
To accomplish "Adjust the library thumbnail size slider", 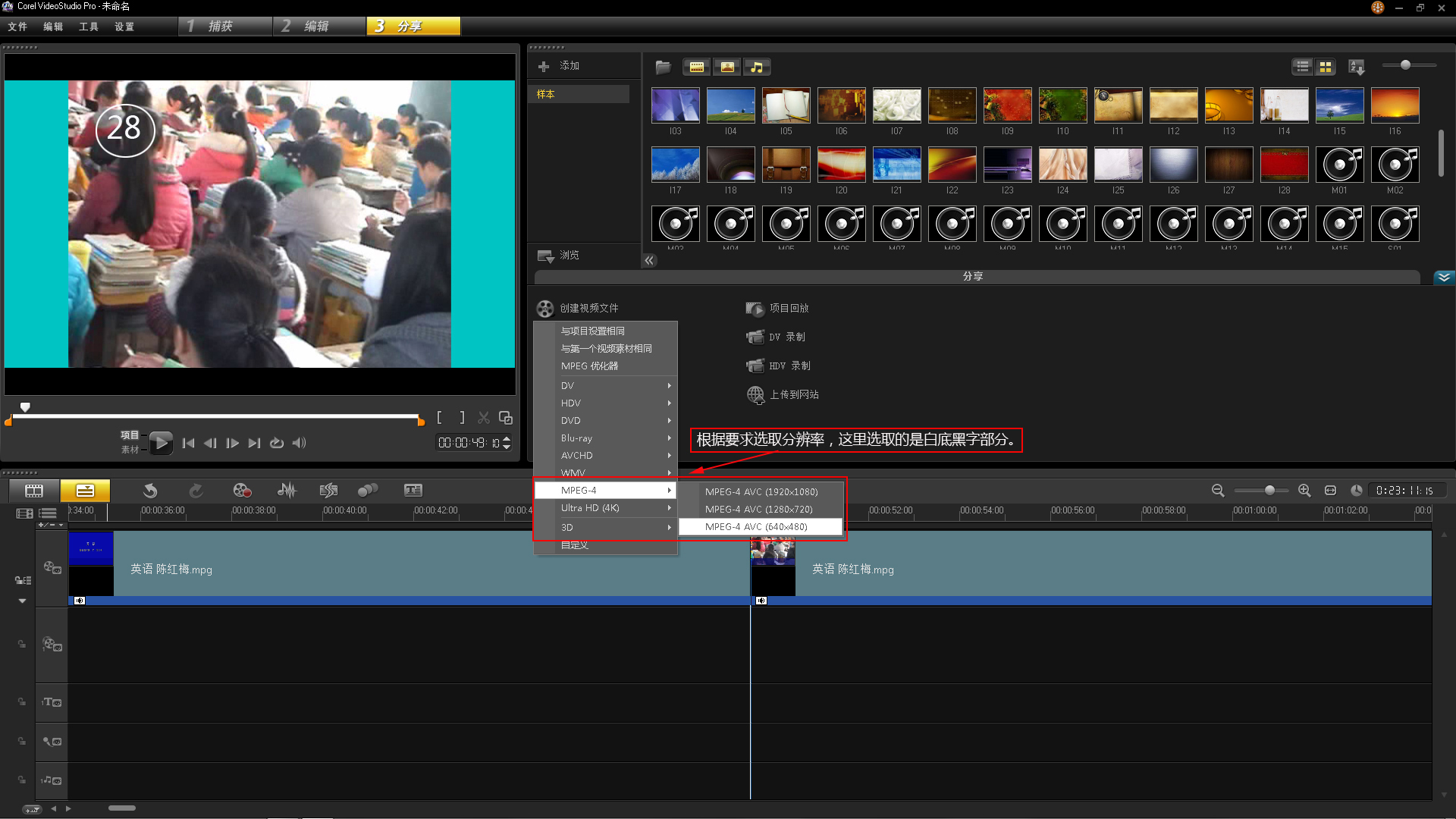I will coord(1405,65).
